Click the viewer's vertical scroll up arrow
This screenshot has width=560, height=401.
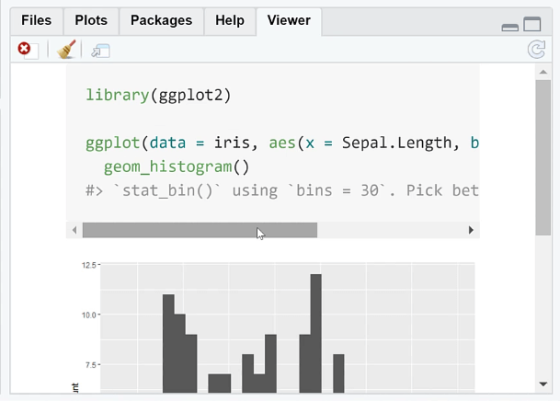coord(543,72)
